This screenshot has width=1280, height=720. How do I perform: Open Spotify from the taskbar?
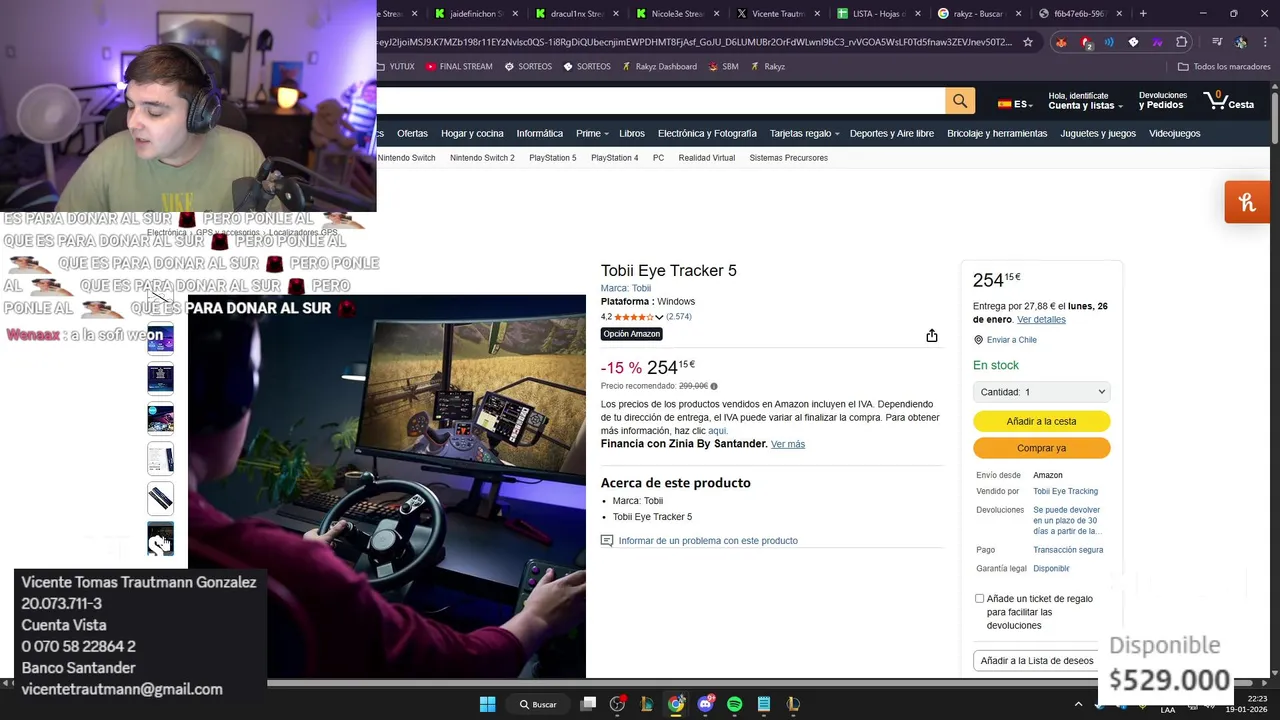tap(735, 704)
